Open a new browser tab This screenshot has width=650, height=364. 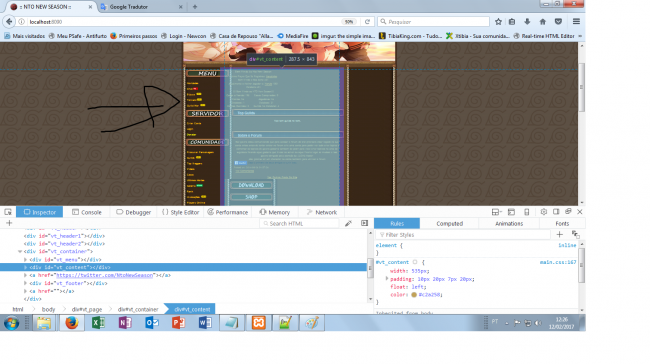[x=195, y=7]
